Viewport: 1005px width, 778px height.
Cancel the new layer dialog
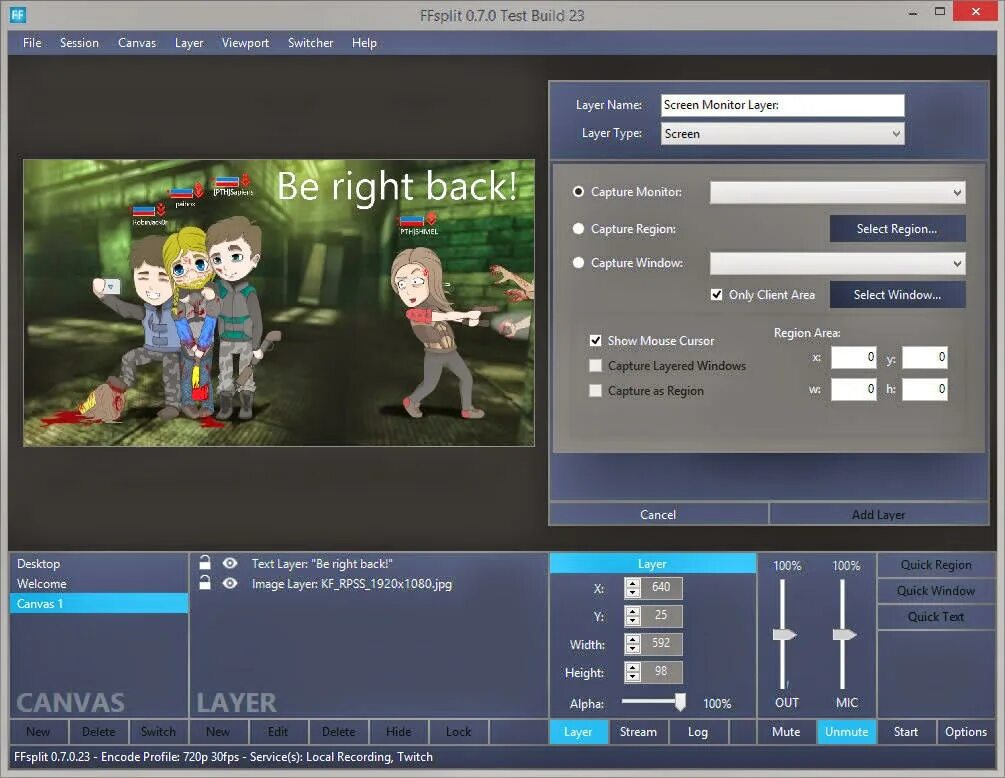point(658,515)
